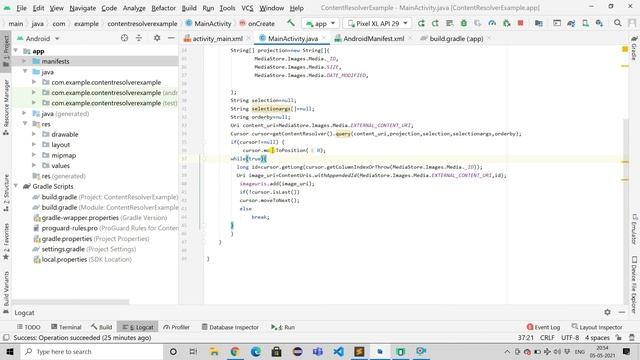Click the CRLF line separator indicator

547,338
